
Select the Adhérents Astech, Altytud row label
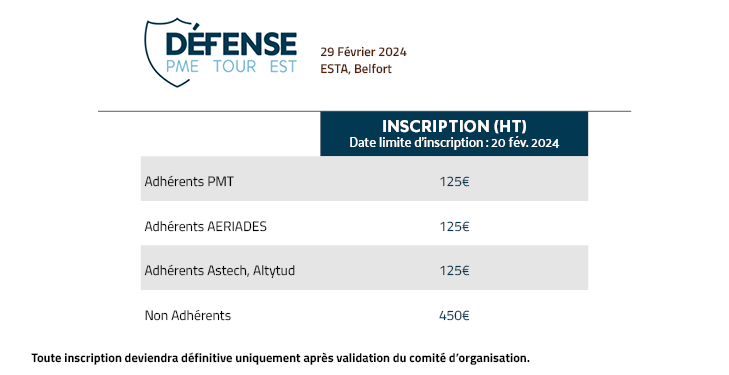point(219,270)
